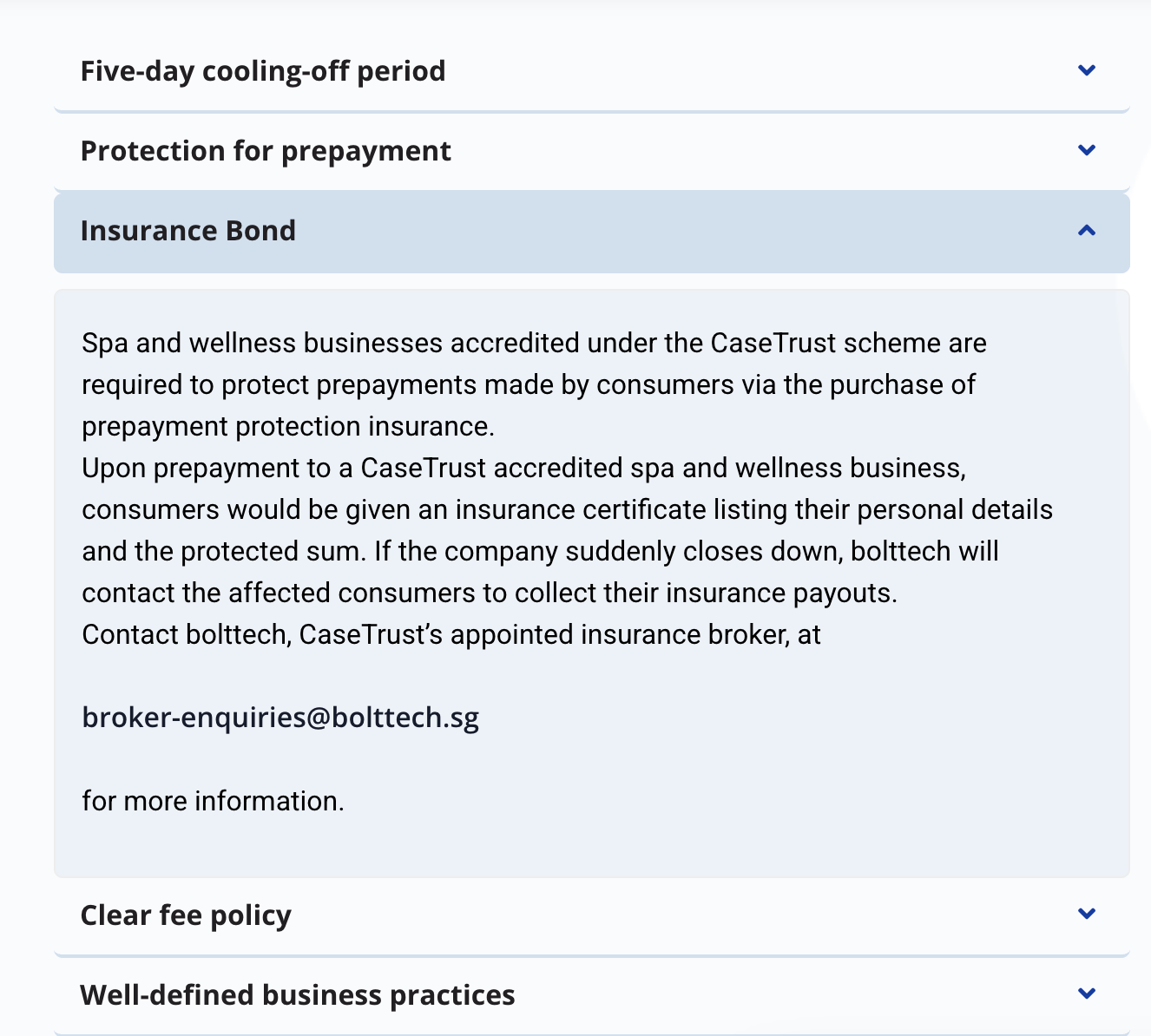
Task: Click the Protection for prepayment down arrow
Action: (x=1086, y=150)
